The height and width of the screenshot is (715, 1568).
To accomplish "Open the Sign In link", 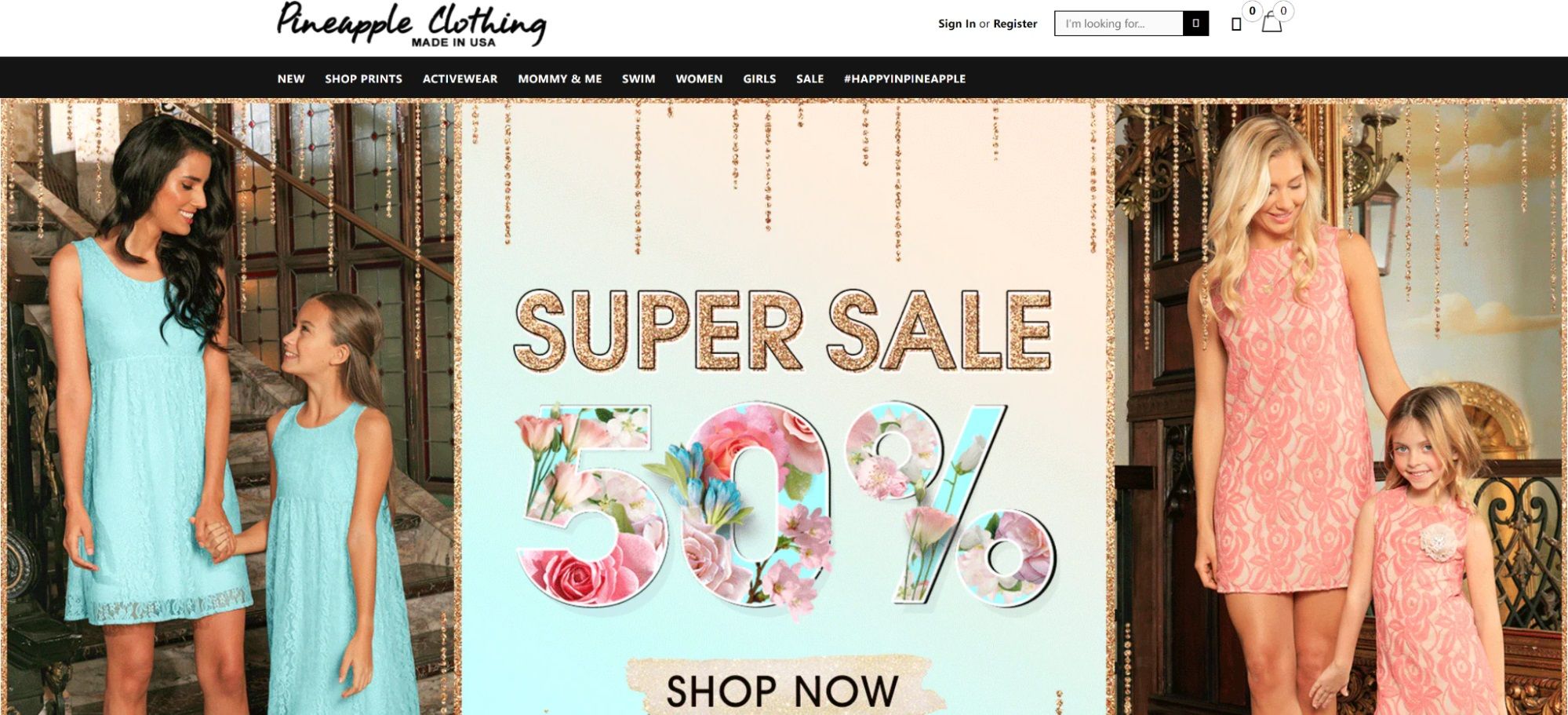I will click(x=957, y=24).
